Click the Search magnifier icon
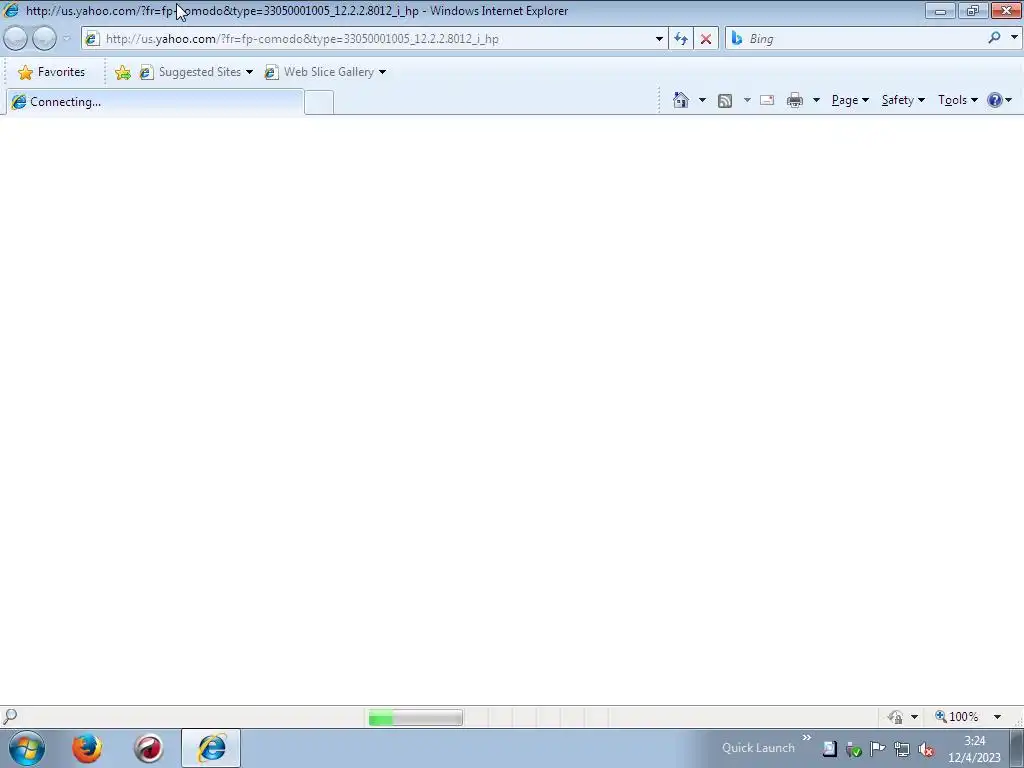The height and width of the screenshot is (768, 1024). tap(994, 38)
